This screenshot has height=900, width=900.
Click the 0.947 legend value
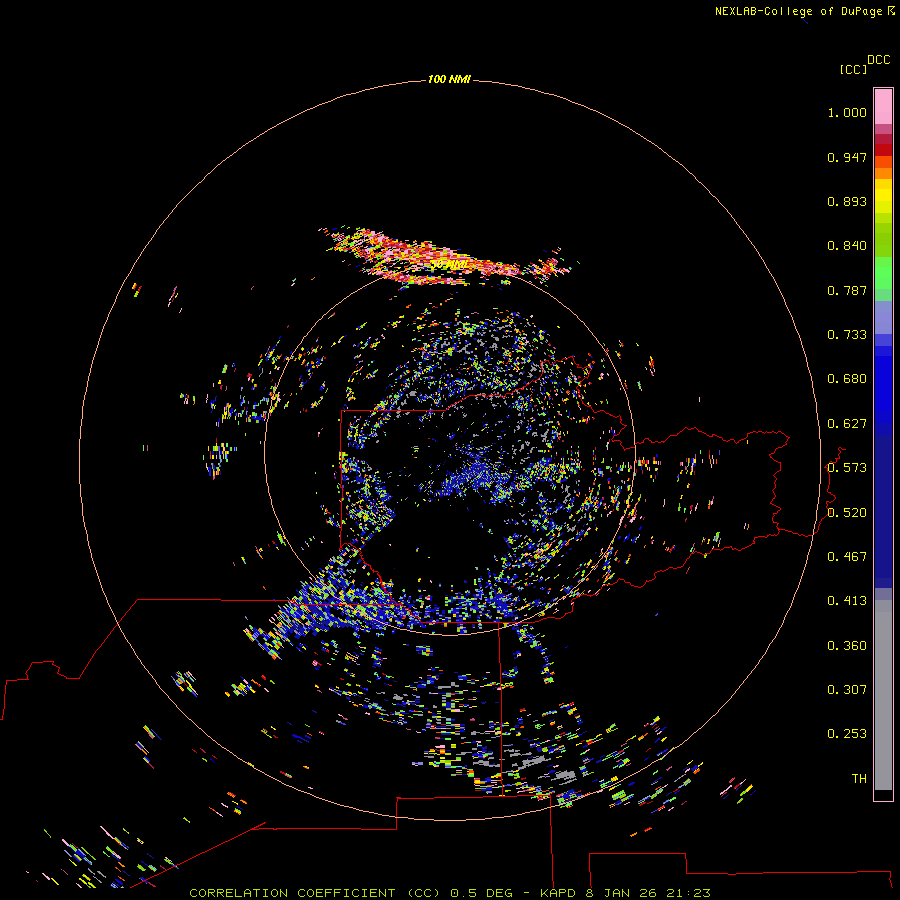tap(847, 158)
